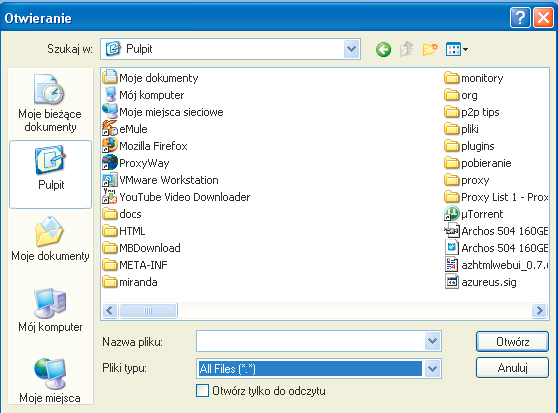Select the µTorrent shortcut in file list
Image resolution: width=558 pixels, height=413 pixels.
474,214
